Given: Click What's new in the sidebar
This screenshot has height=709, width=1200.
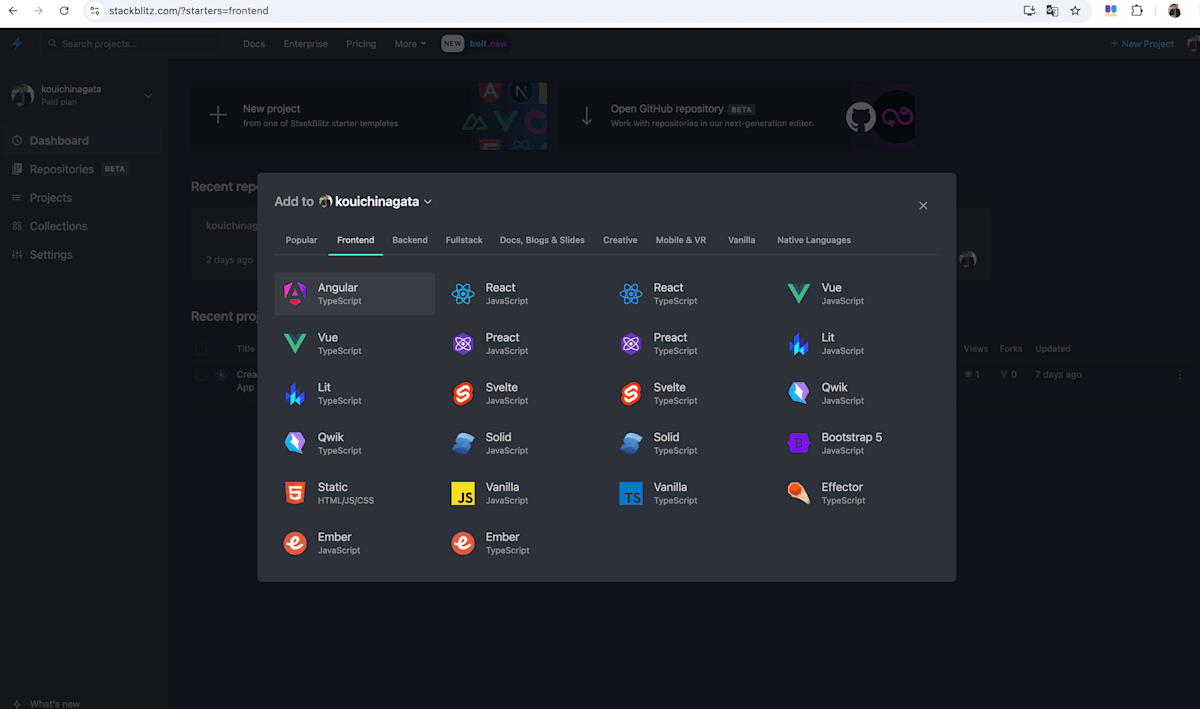Looking at the screenshot, I should (x=47, y=703).
